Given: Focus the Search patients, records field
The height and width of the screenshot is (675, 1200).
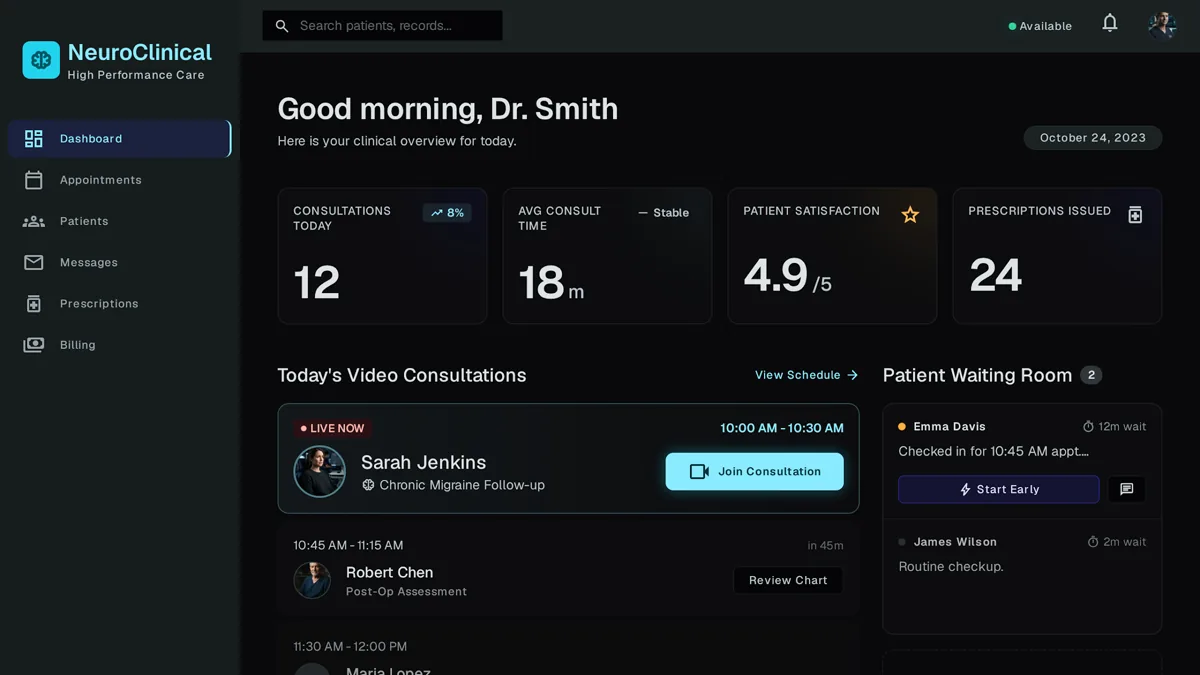Looking at the screenshot, I should pos(383,26).
